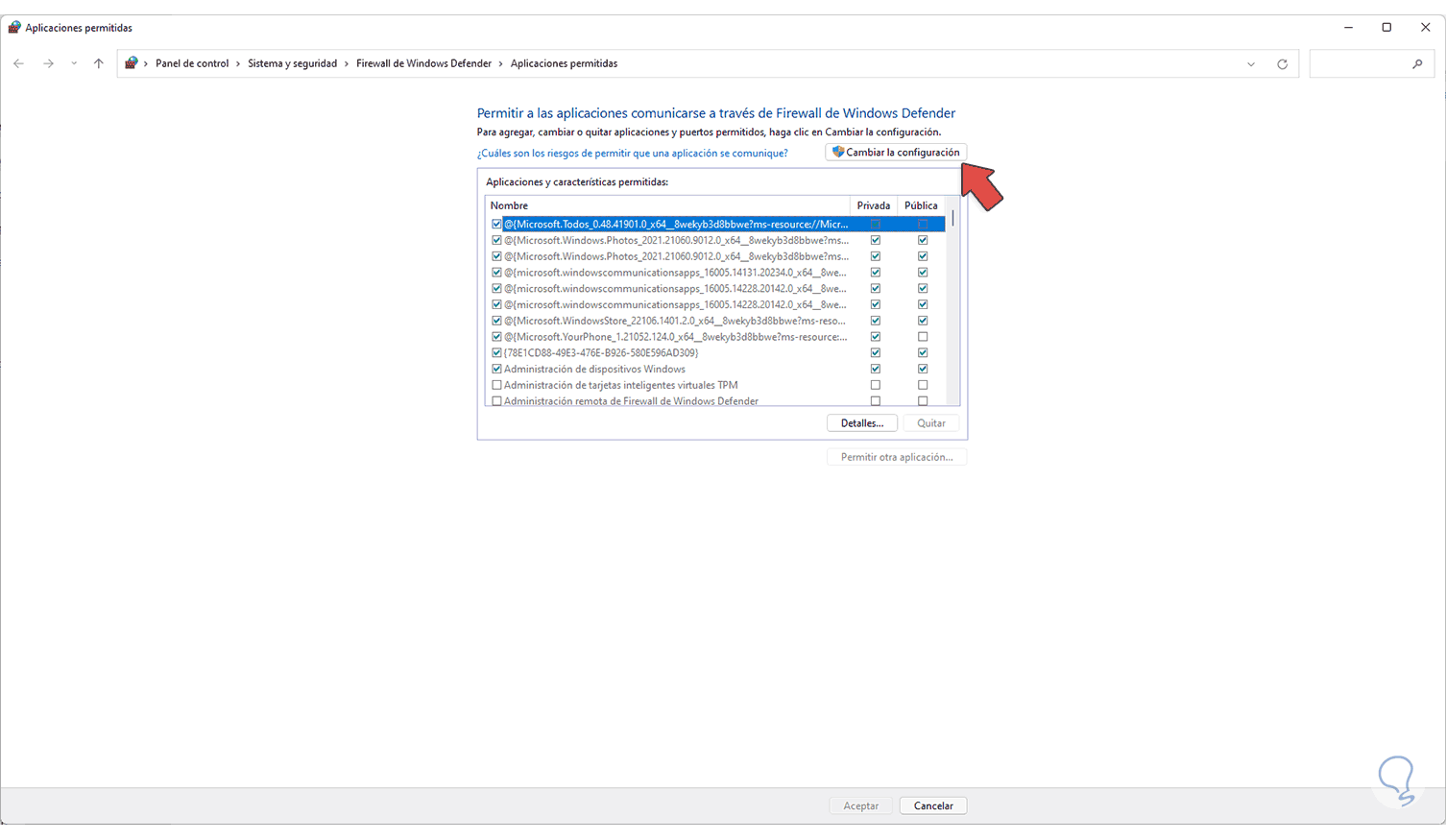
Task: Uncheck Privada for the Microsoft.WindowsStore row
Action: coord(875,321)
